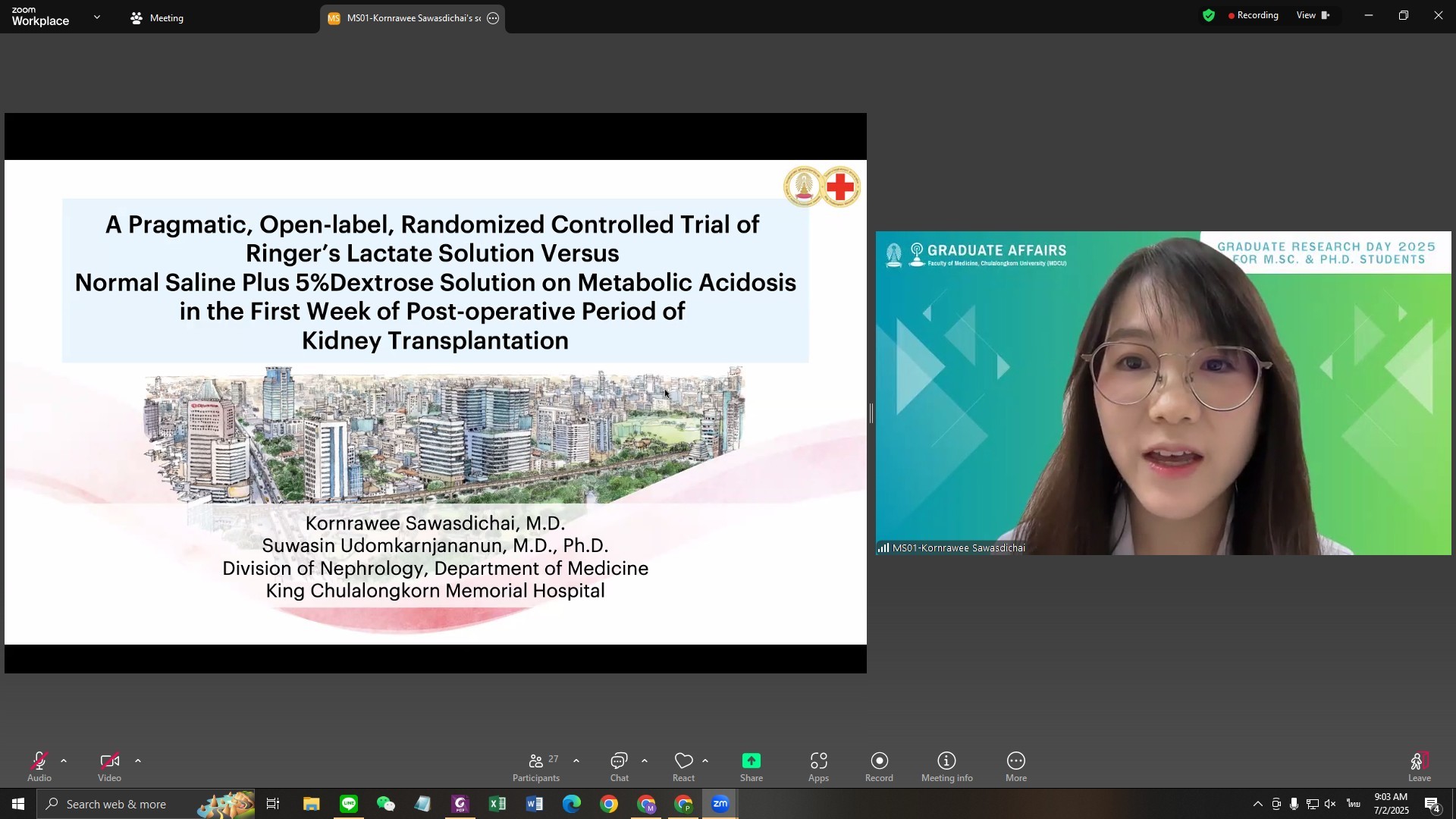This screenshot has width=1456, height=819.
Task: Open Zoom Apps
Action: tap(818, 767)
